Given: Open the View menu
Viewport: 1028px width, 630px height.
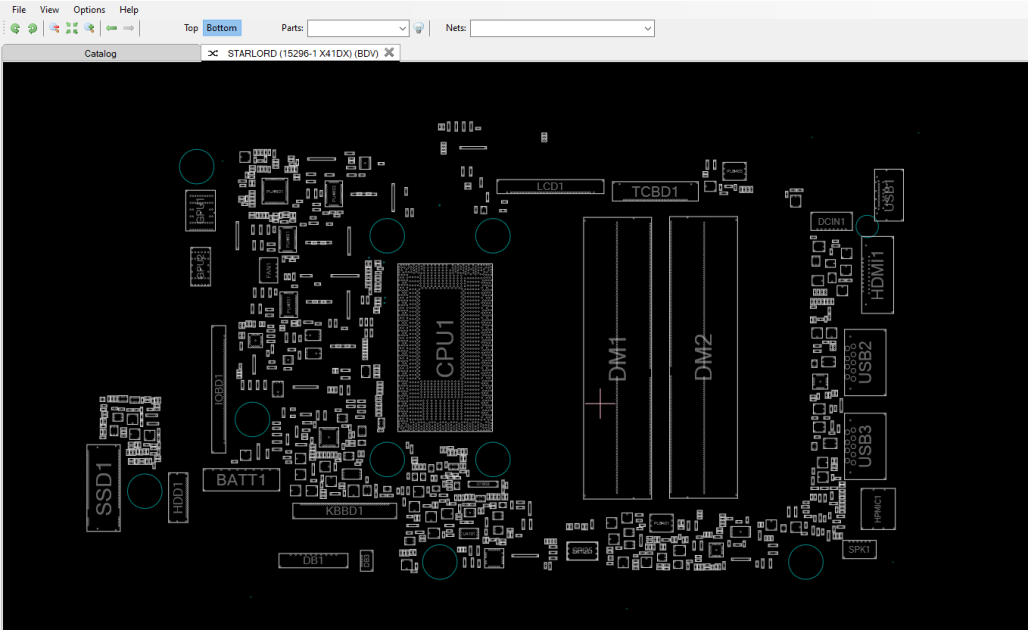Looking at the screenshot, I should tap(49, 10).
